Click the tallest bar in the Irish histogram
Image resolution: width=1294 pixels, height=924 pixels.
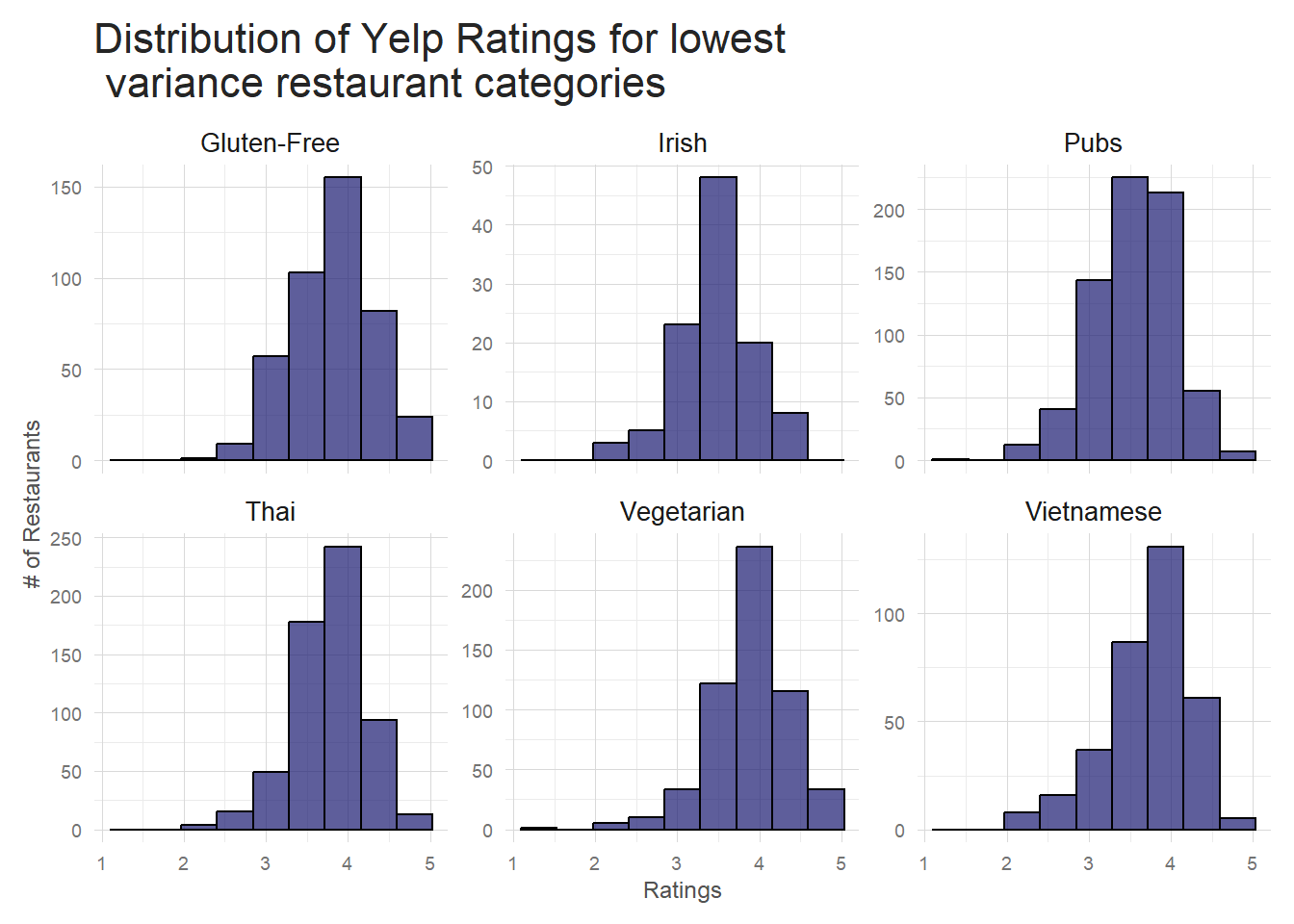tap(718, 318)
